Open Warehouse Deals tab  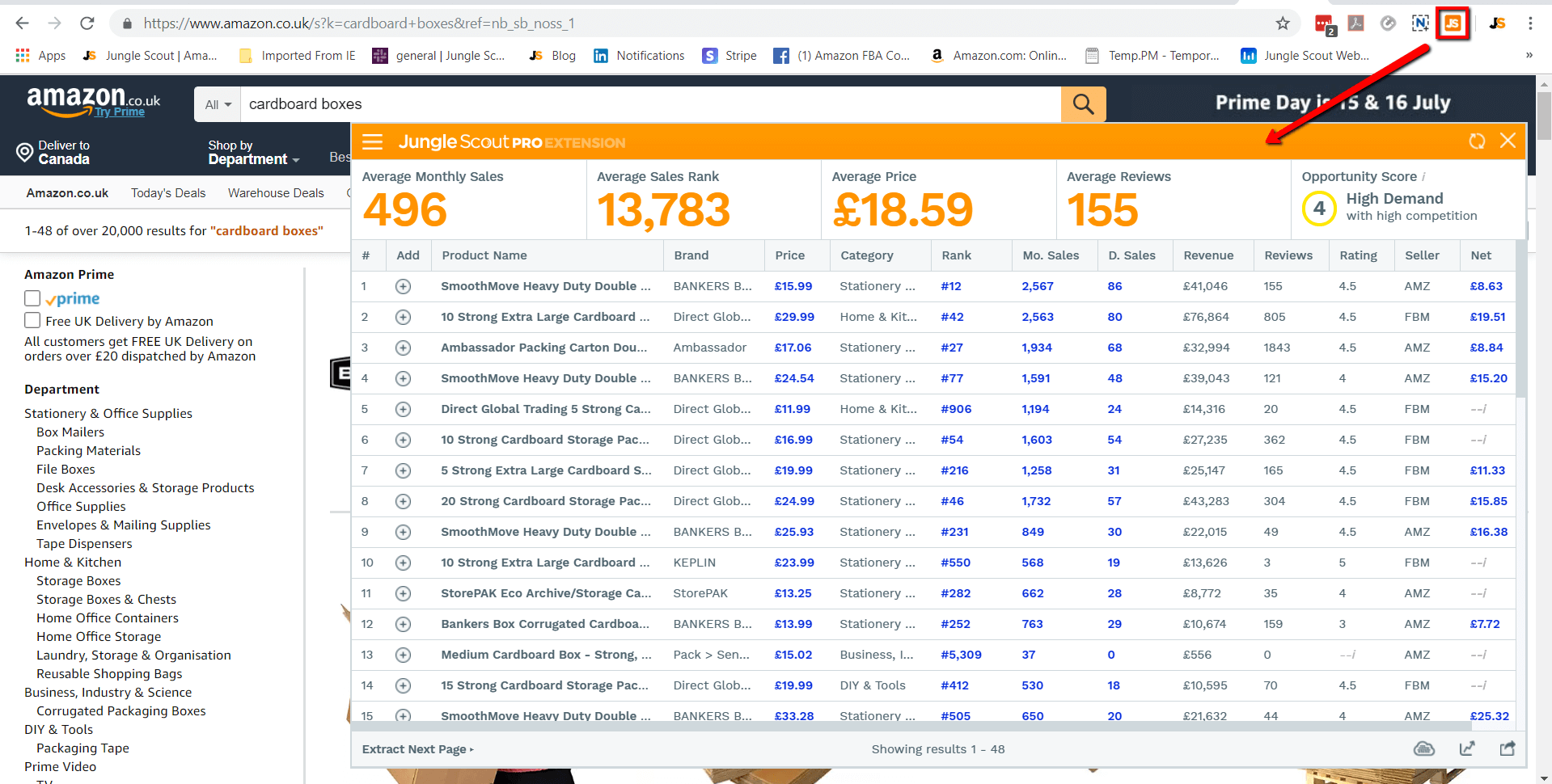click(x=276, y=193)
